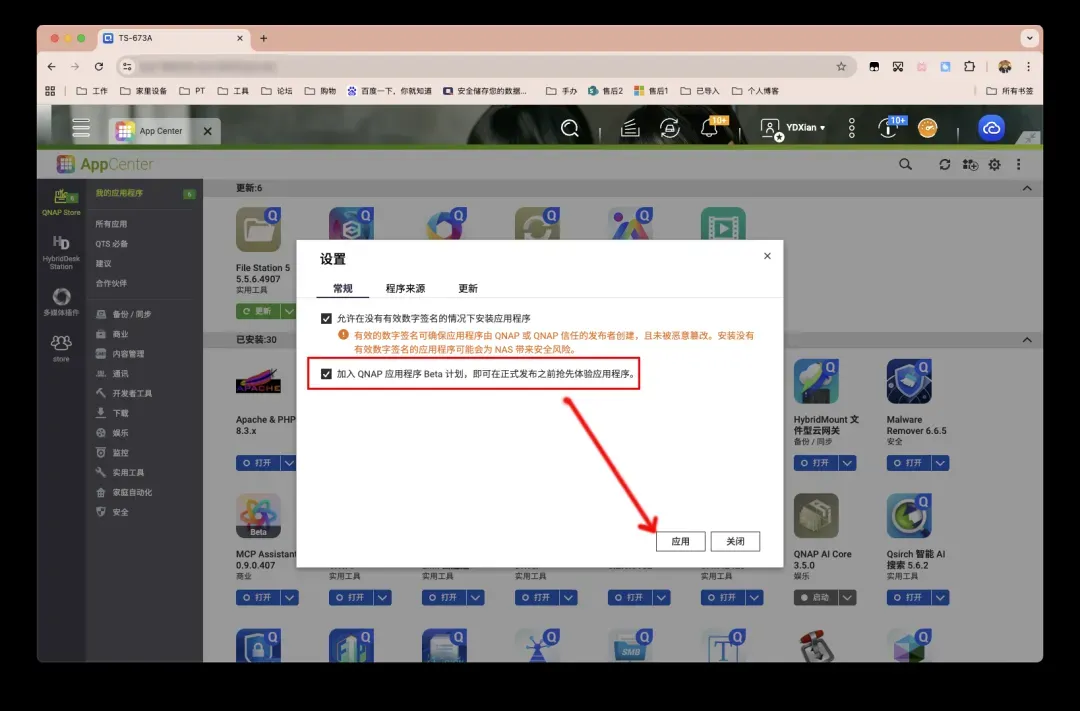Collapse the 更新:6 section chevron
This screenshot has width=1080, height=711.
tap(1026, 188)
